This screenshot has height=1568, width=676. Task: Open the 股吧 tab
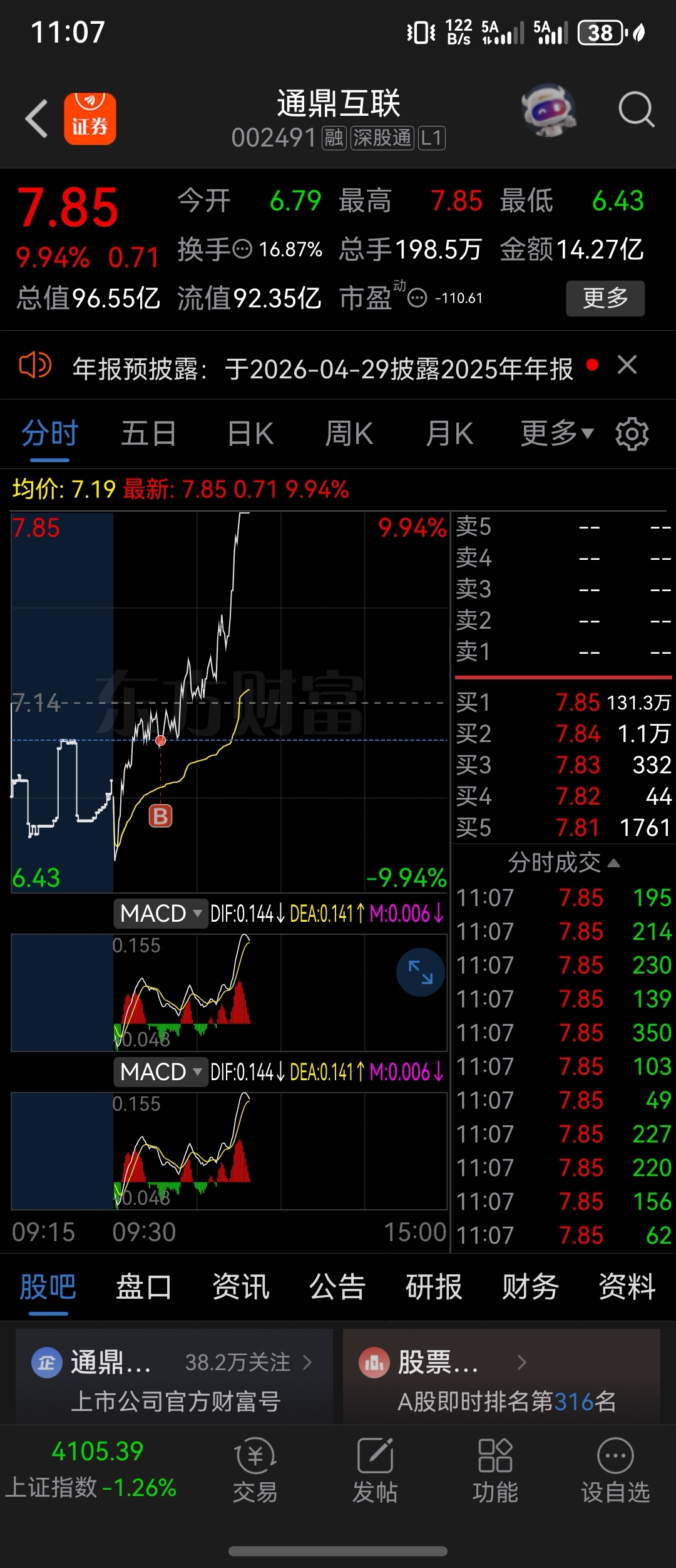(x=48, y=1287)
